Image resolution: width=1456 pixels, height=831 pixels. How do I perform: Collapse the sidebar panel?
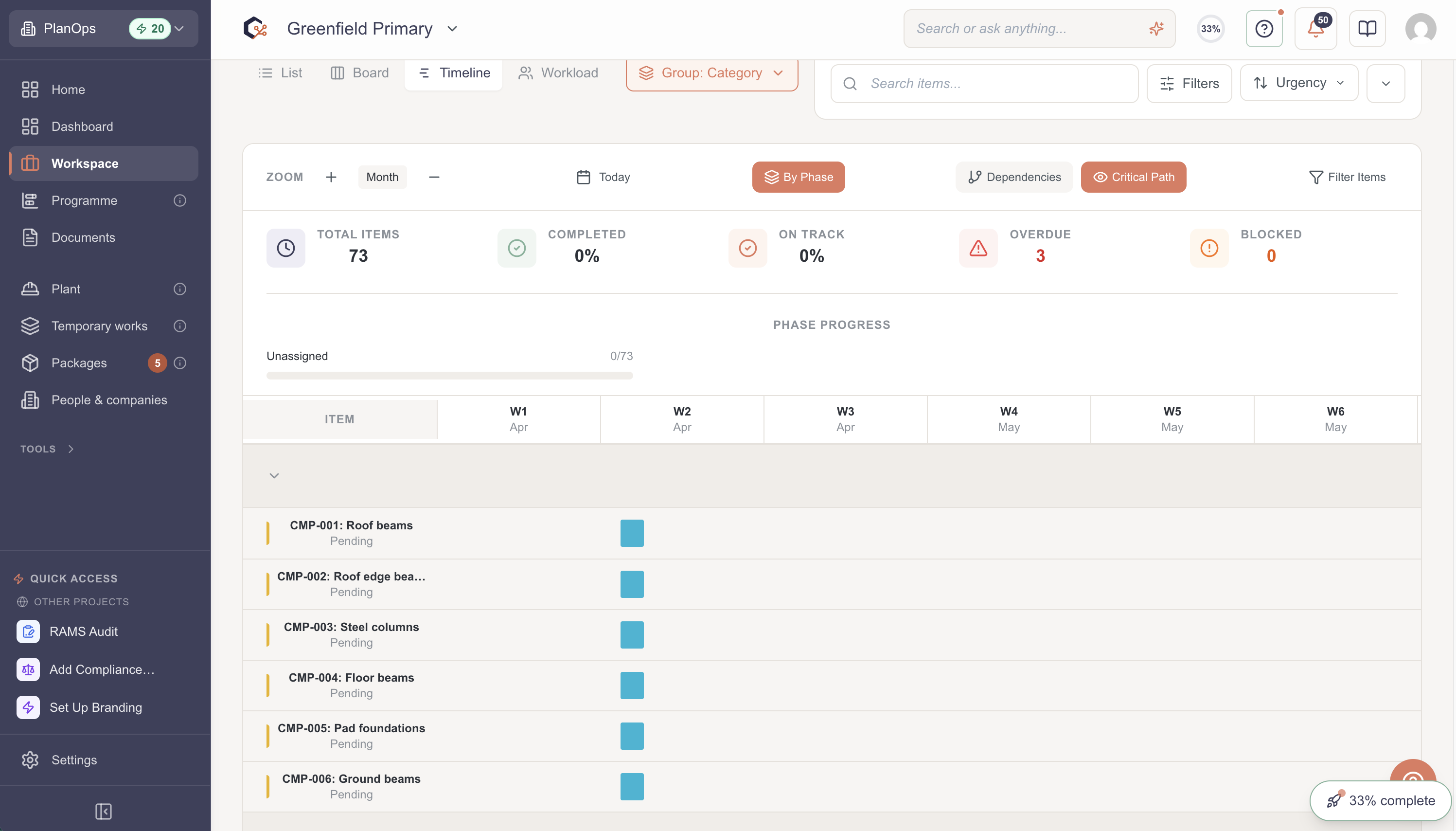[x=103, y=811]
